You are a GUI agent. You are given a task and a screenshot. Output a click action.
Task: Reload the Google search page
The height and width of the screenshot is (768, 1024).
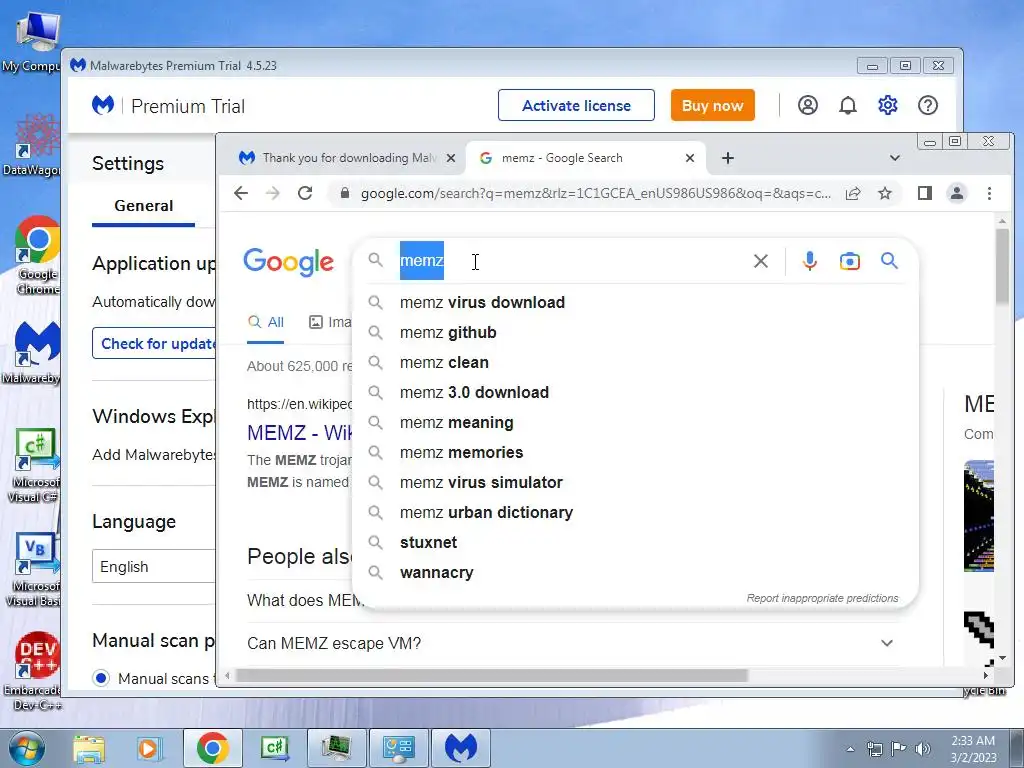coord(305,193)
